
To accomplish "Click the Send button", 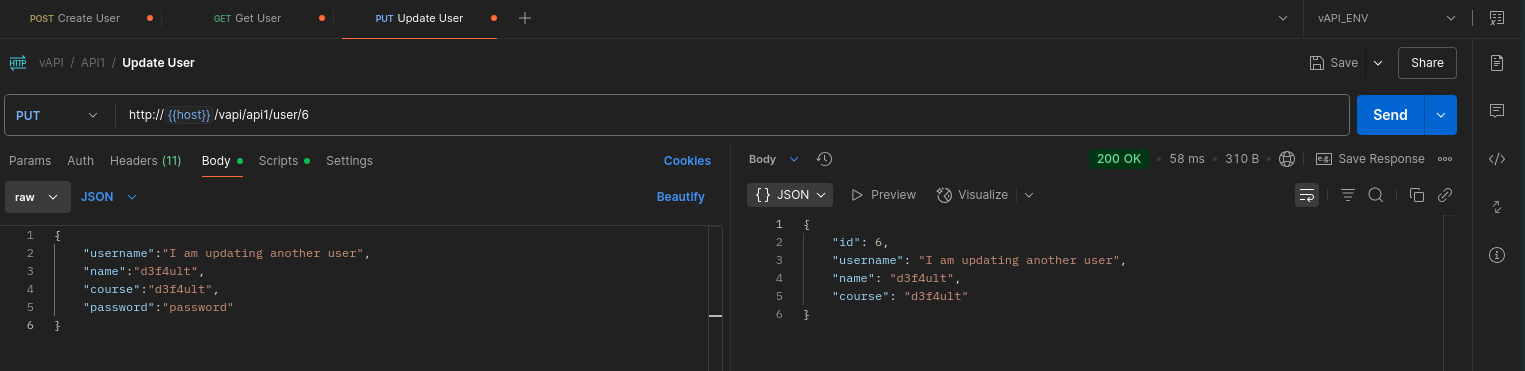I will [1390, 115].
